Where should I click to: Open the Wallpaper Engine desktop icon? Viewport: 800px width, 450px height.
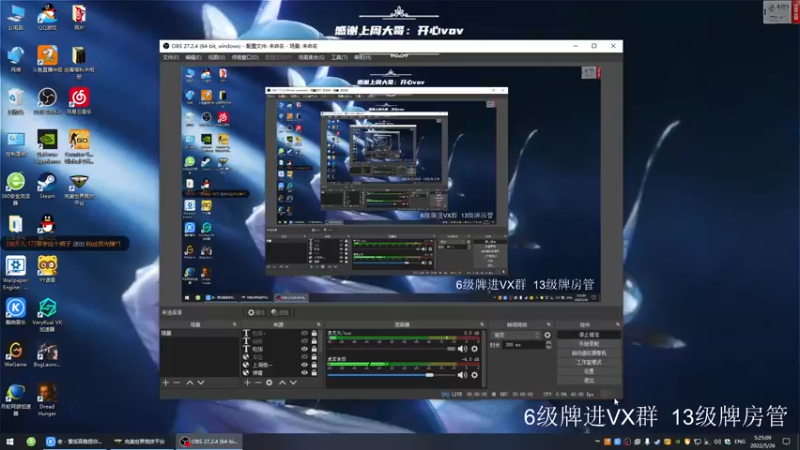[15, 273]
